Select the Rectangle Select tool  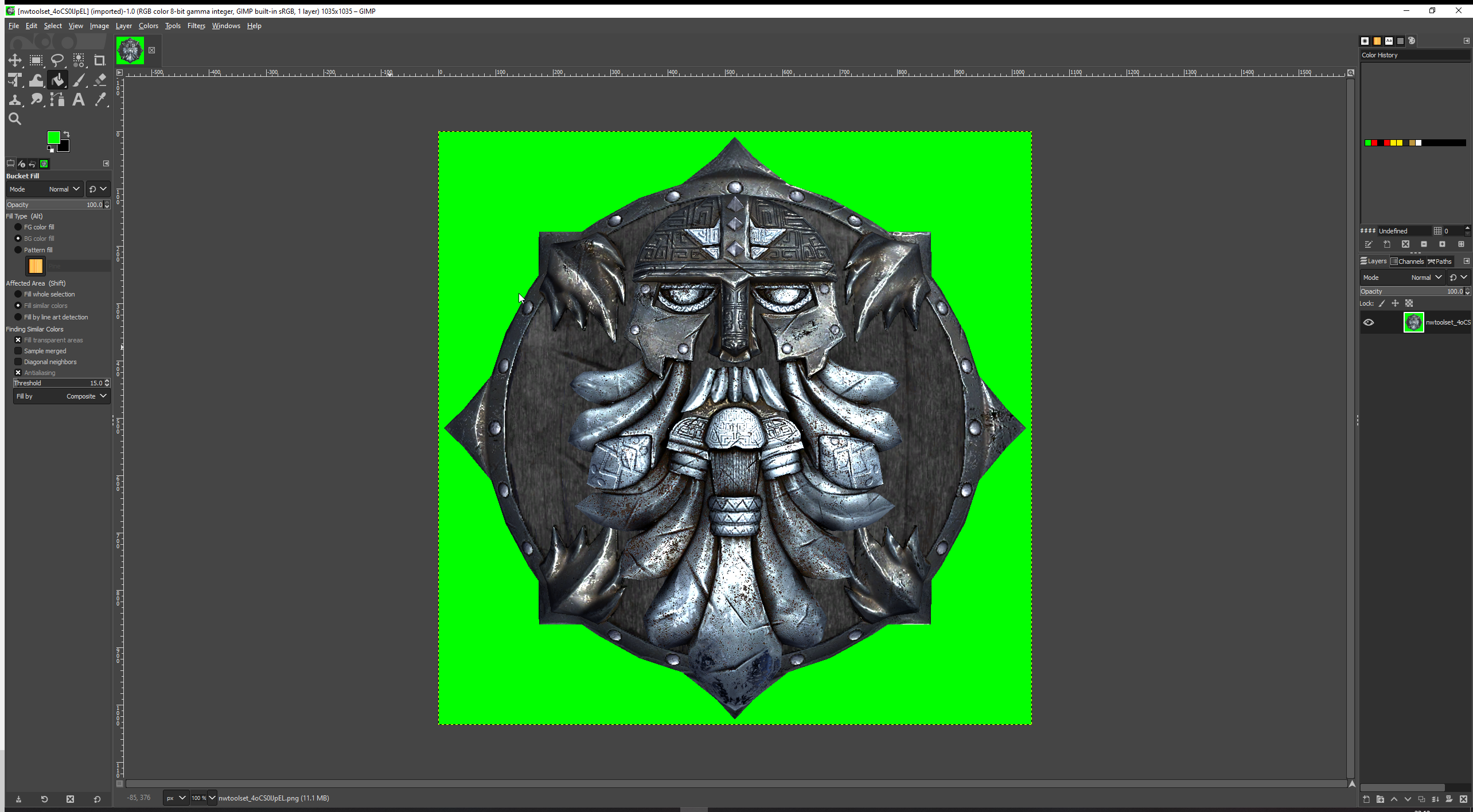point(36,60)
